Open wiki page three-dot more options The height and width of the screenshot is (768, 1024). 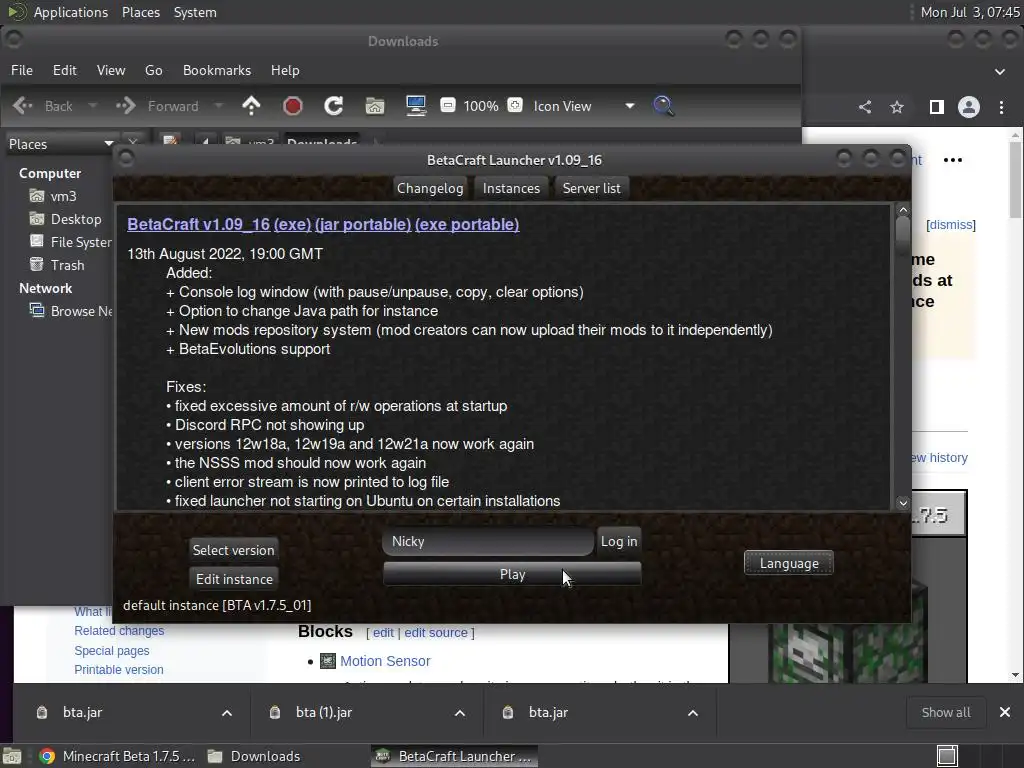coord(953,160)
